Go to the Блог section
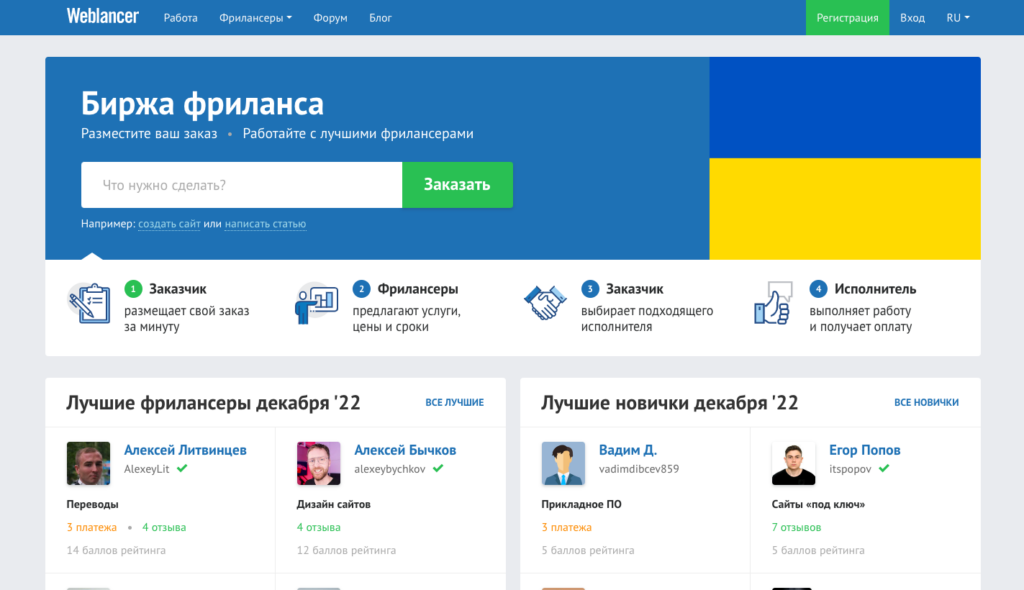 (x=380, y=18)
